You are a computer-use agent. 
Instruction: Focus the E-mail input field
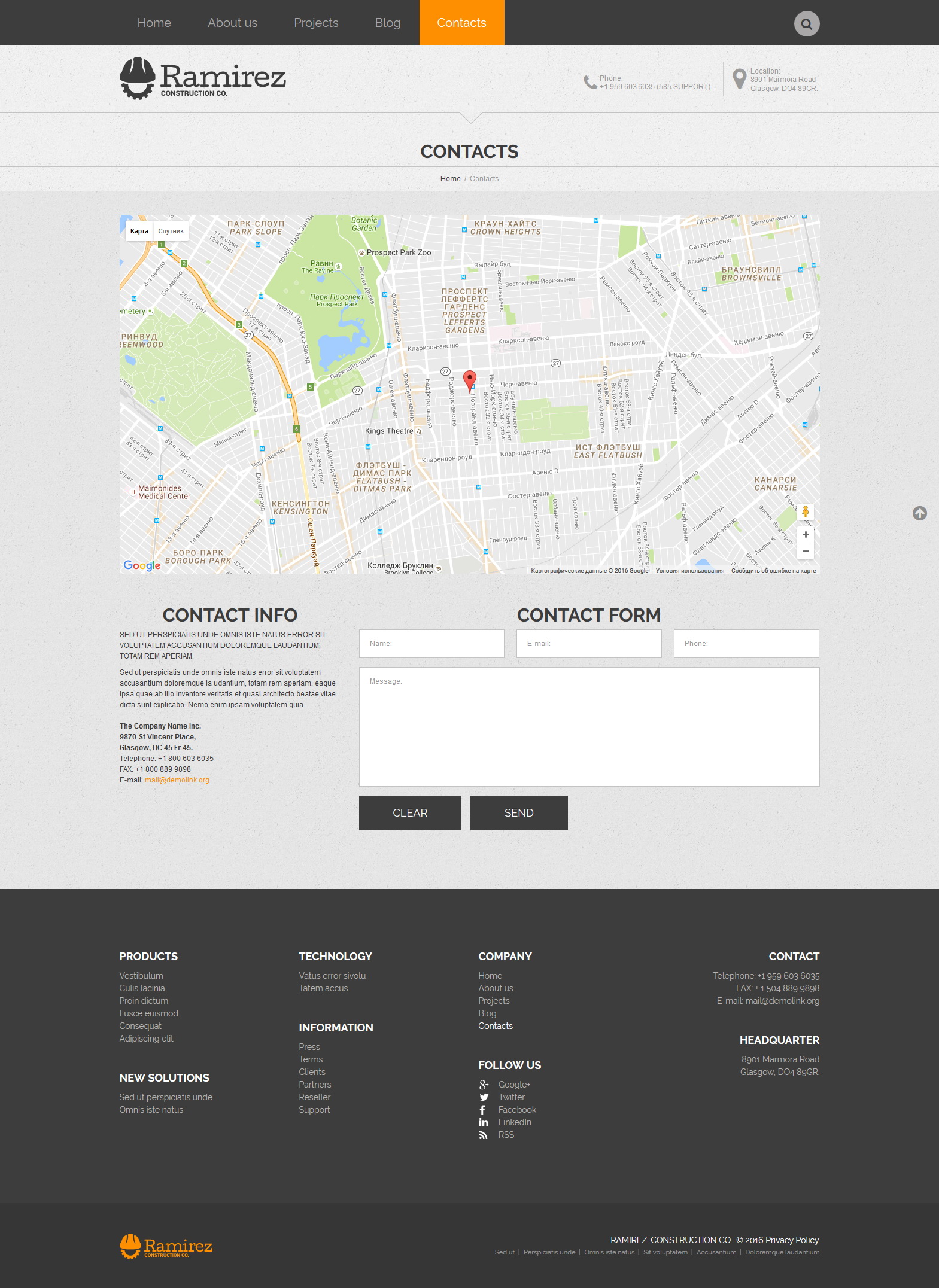(589, 644)
